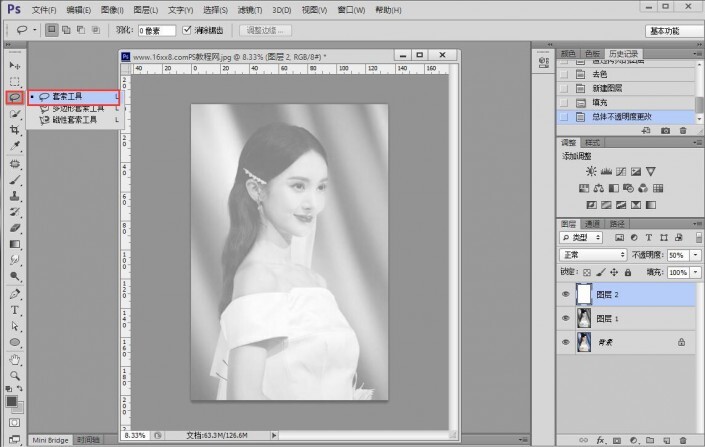The image size is (705, 447).
Task: Toggle visibility of the 背景 layer
Action: click(566, 342)
